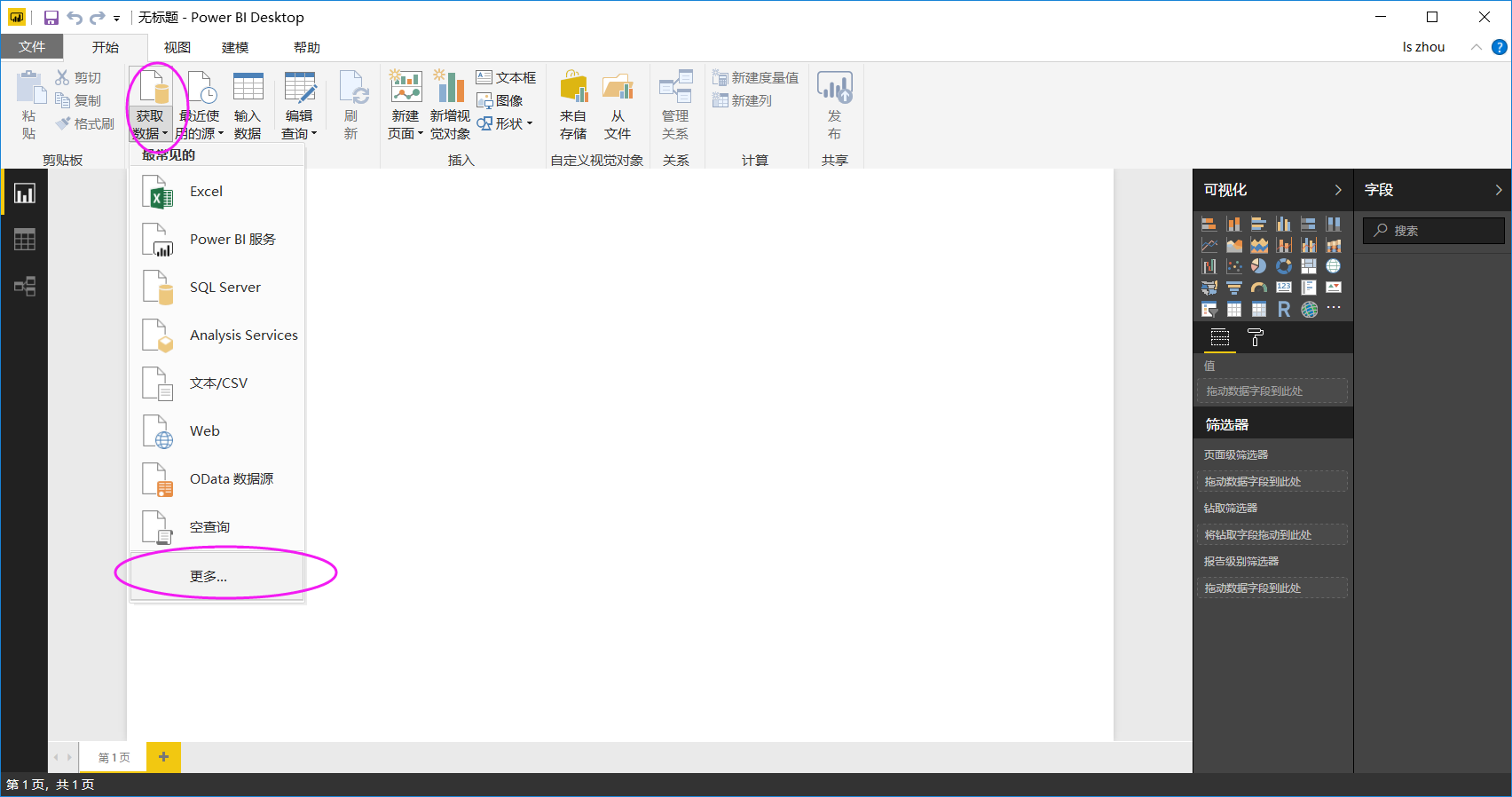1512x797 pixels.
Task: Select the 第 1 页 page tab
Action: click(x=114, y=757)
